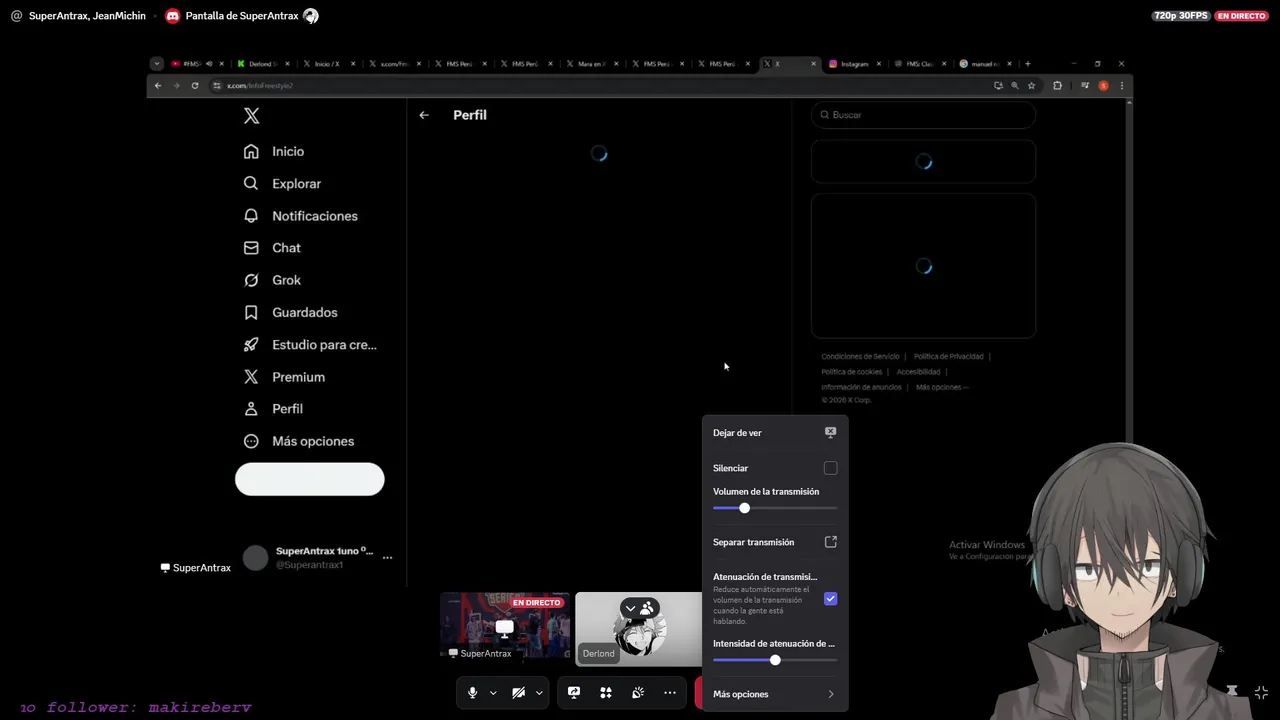
Task: Adjust Intensidad de atenuación slider
Action: 775,660
